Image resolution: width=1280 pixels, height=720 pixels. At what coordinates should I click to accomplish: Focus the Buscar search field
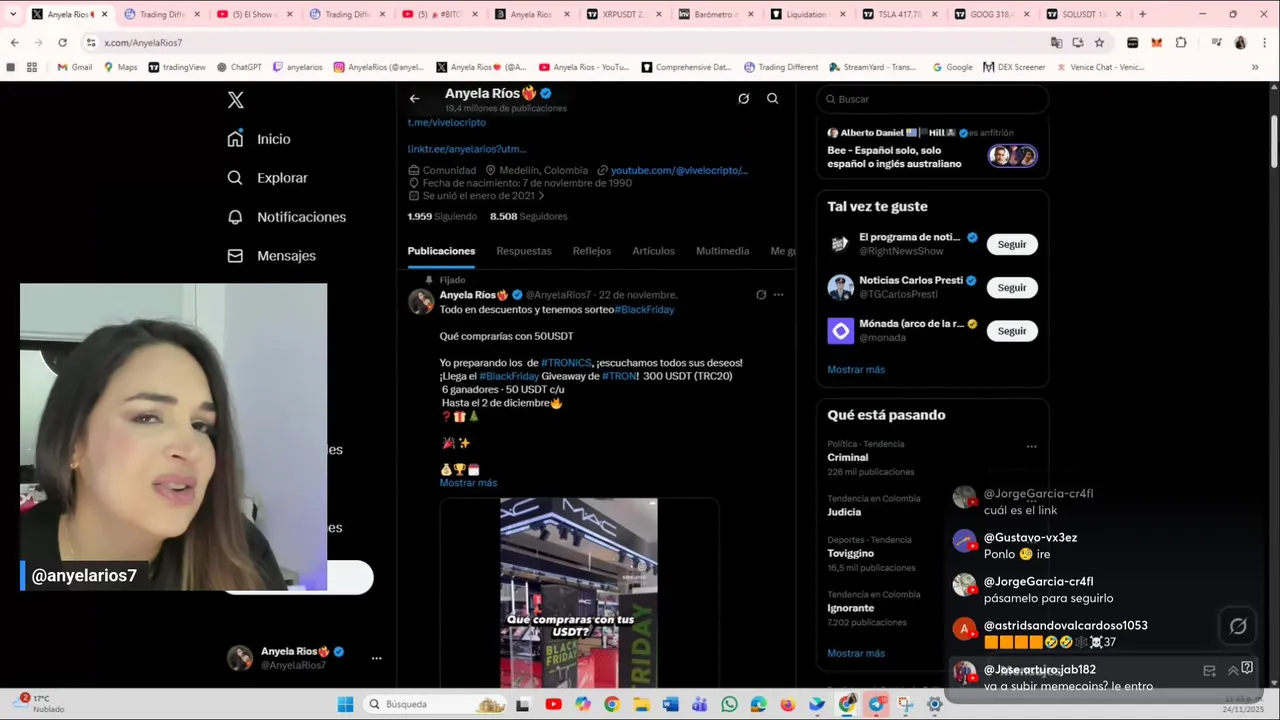tap(933, 99)
